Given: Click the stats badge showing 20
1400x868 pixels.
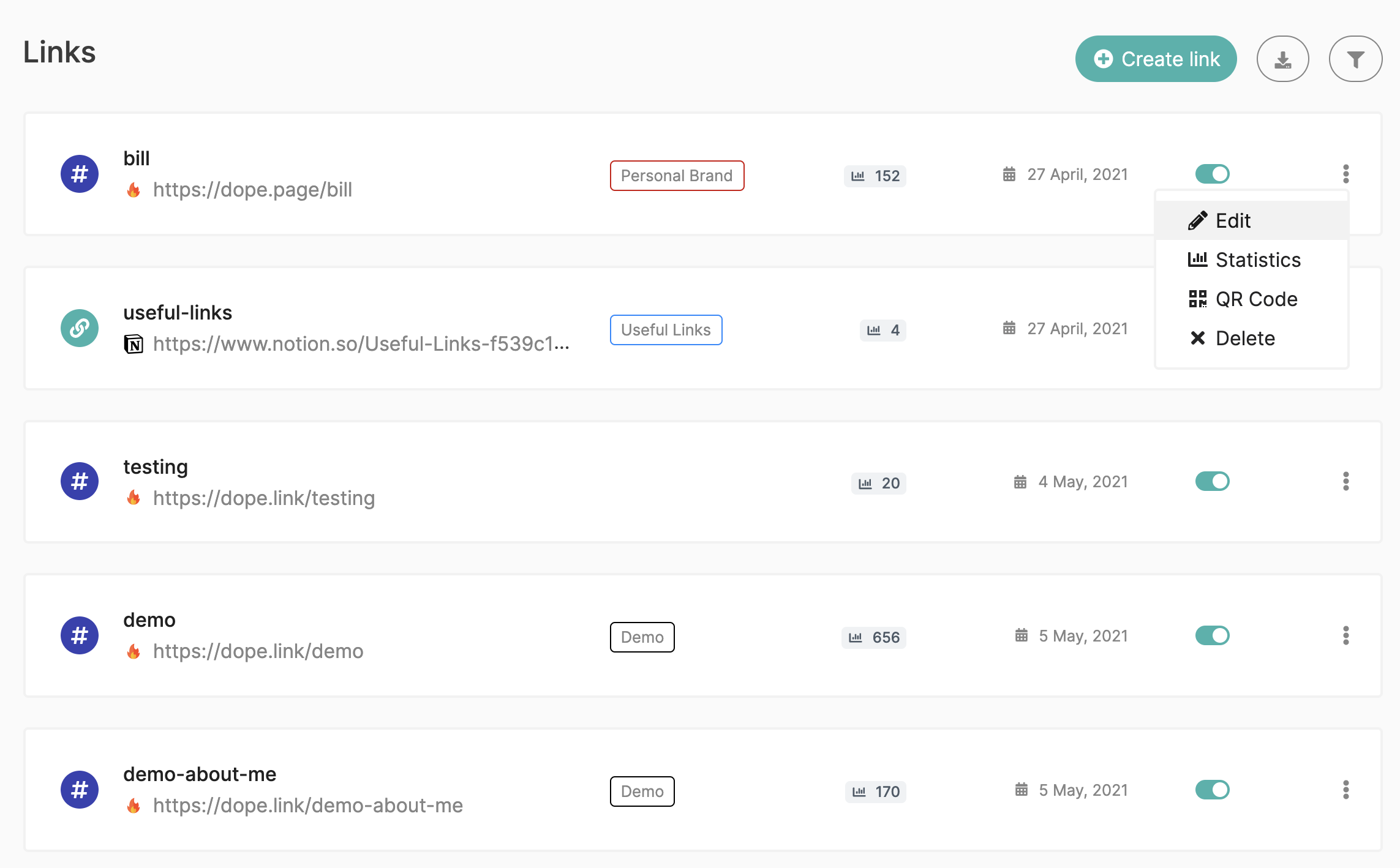Looking at the screenshot, I should 879,483.
